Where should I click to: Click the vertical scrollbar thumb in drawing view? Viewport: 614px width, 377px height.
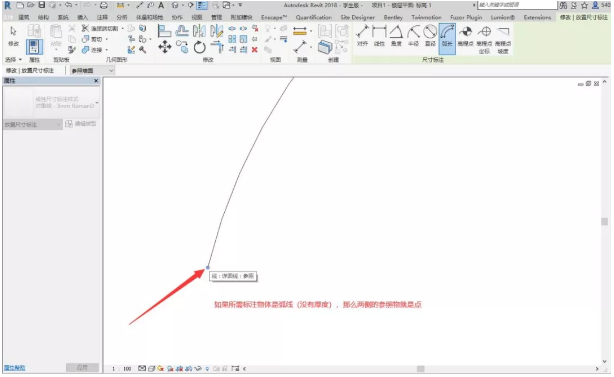click(605, 221)
